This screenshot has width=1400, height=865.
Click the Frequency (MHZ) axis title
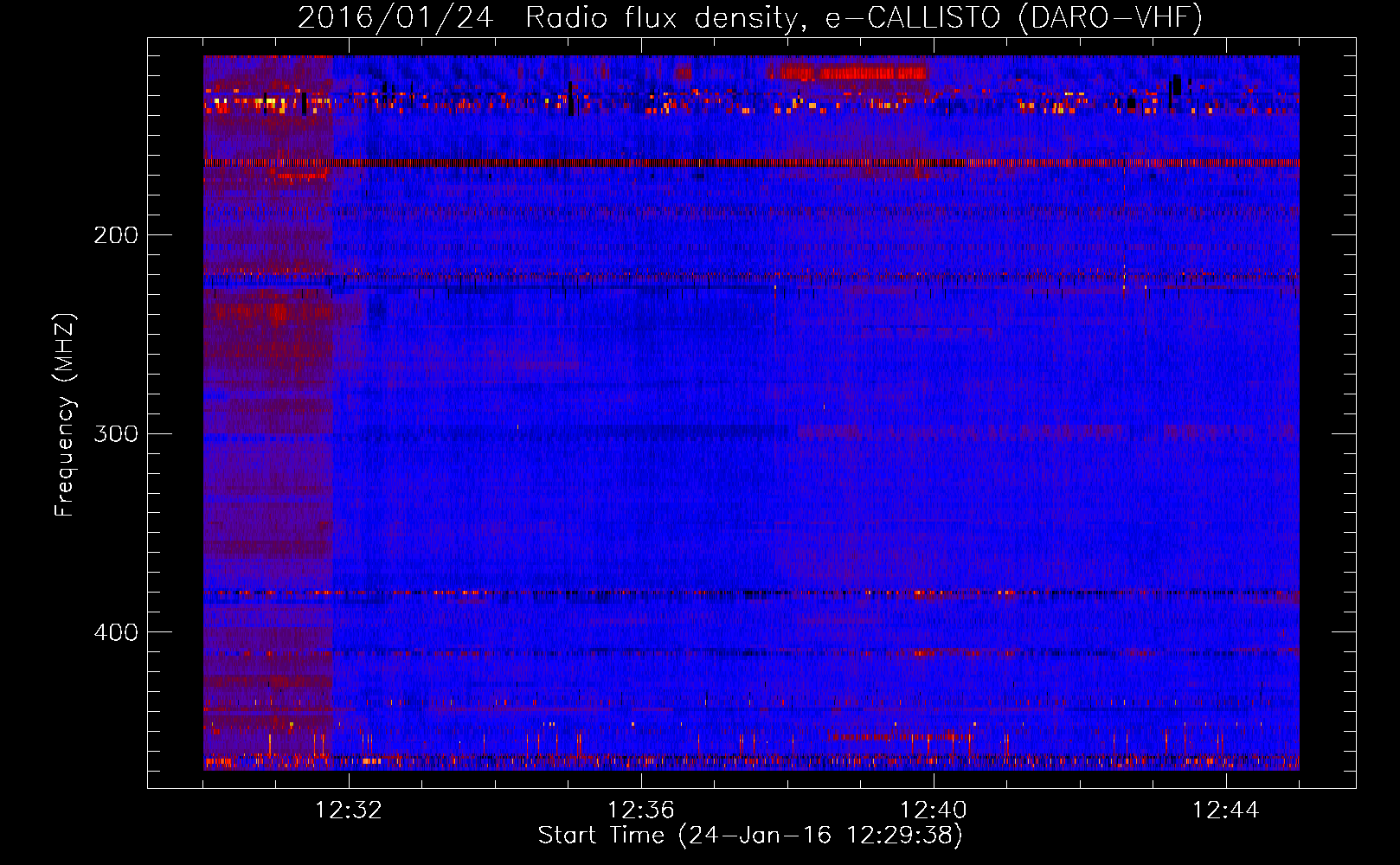click(65, 415)
